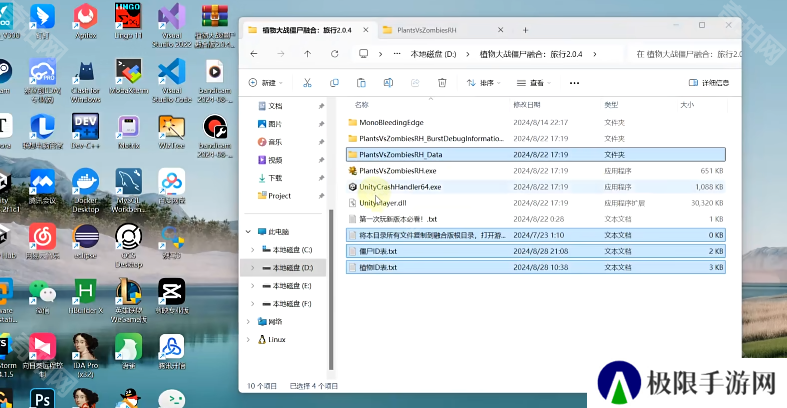Click the Paste clipboard icon in toolbar

tap(361, 83)
